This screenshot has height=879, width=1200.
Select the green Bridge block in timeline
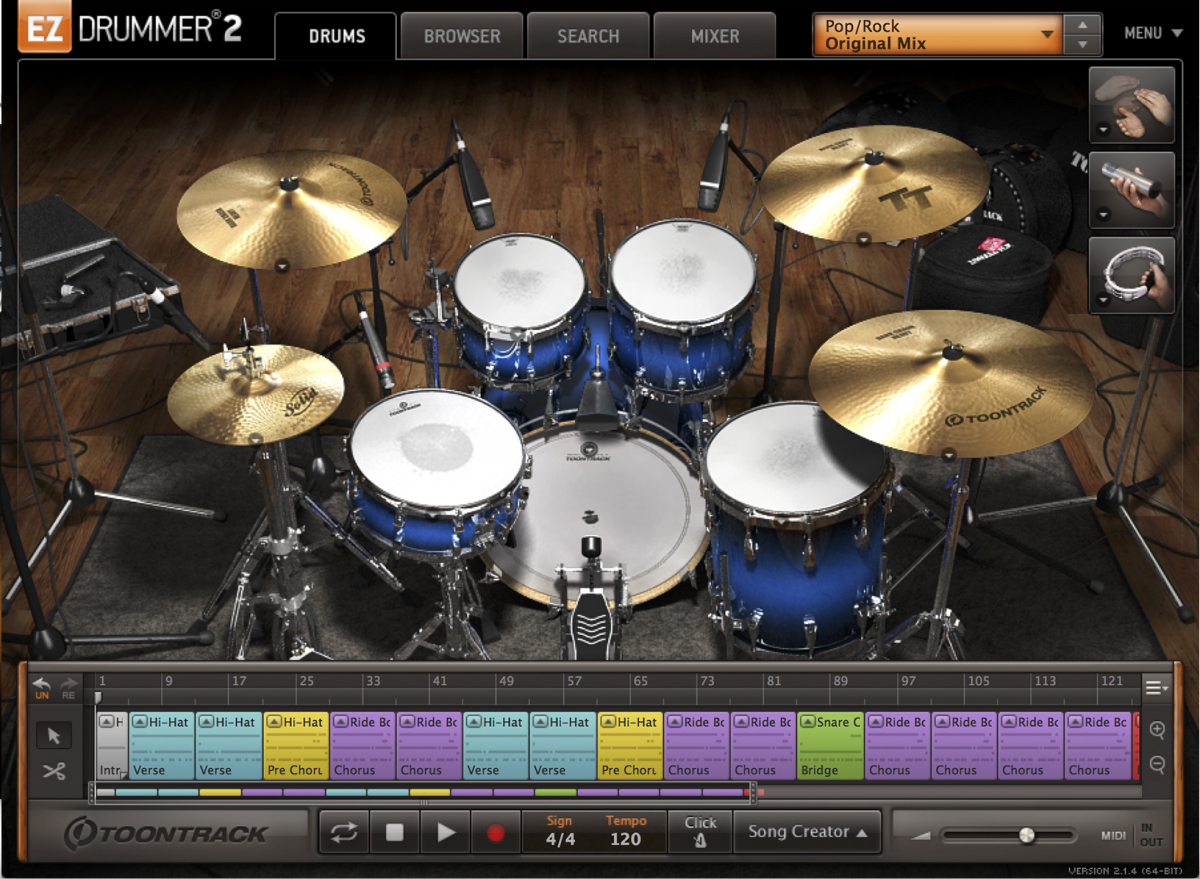pyautogui.click(x=830, y=746)
